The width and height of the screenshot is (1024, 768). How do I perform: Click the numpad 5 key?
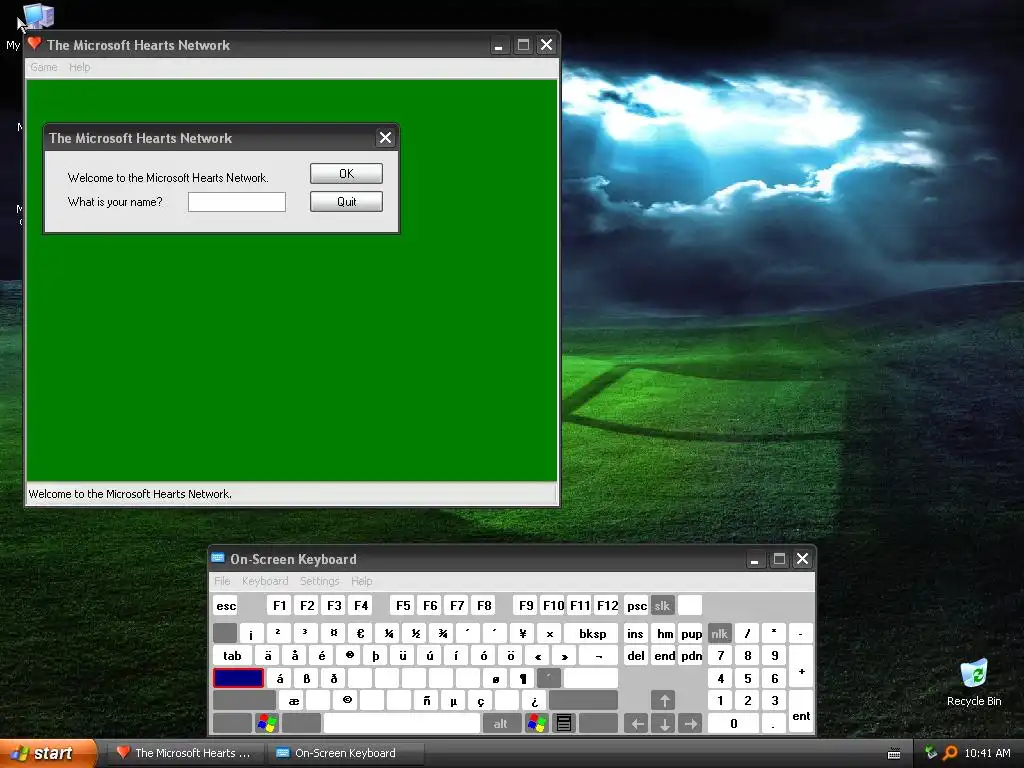[x=747, y=679]
